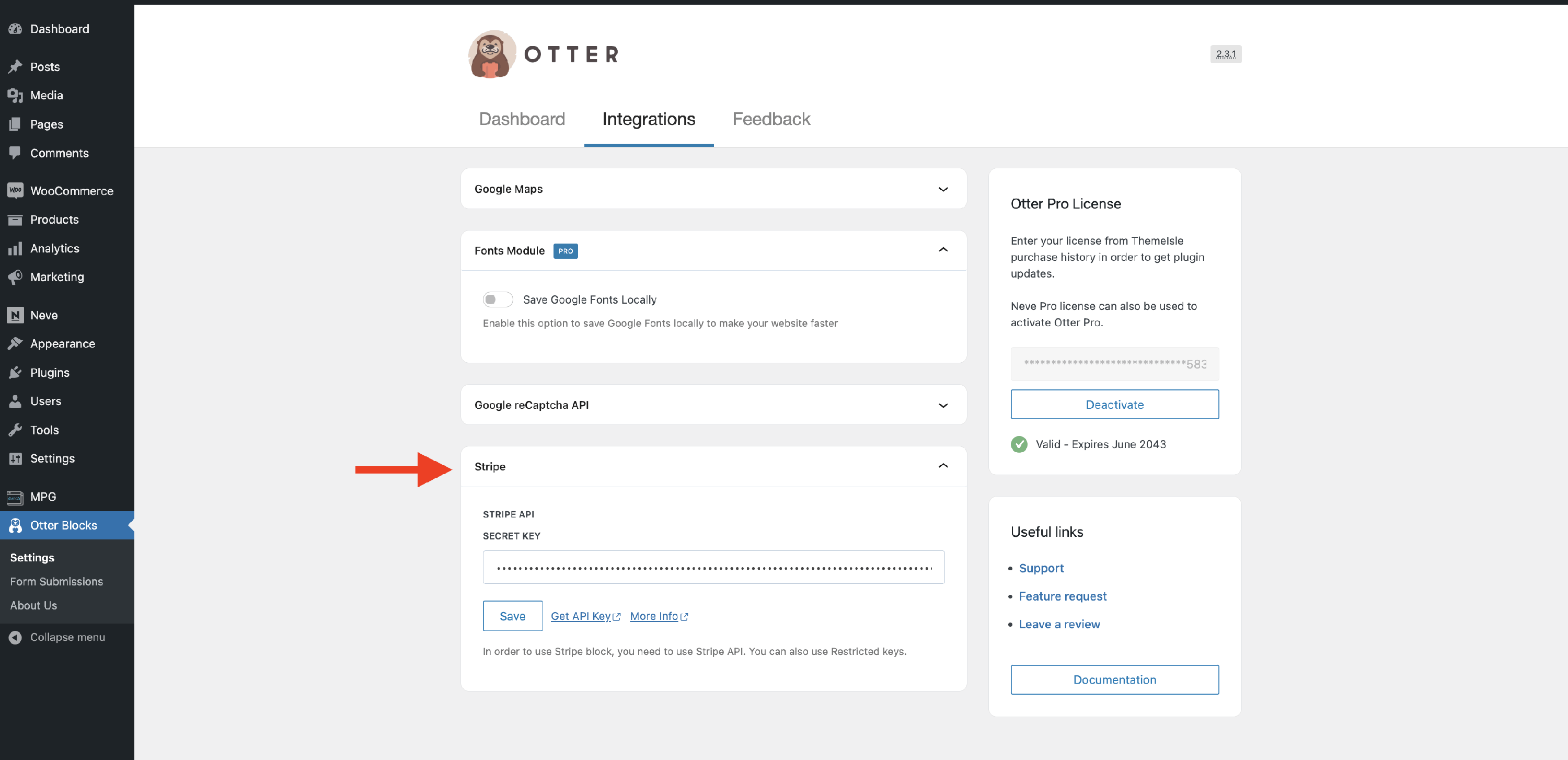
Task: Click the Collapse menu arrow icon
Action: click(15, 637)
